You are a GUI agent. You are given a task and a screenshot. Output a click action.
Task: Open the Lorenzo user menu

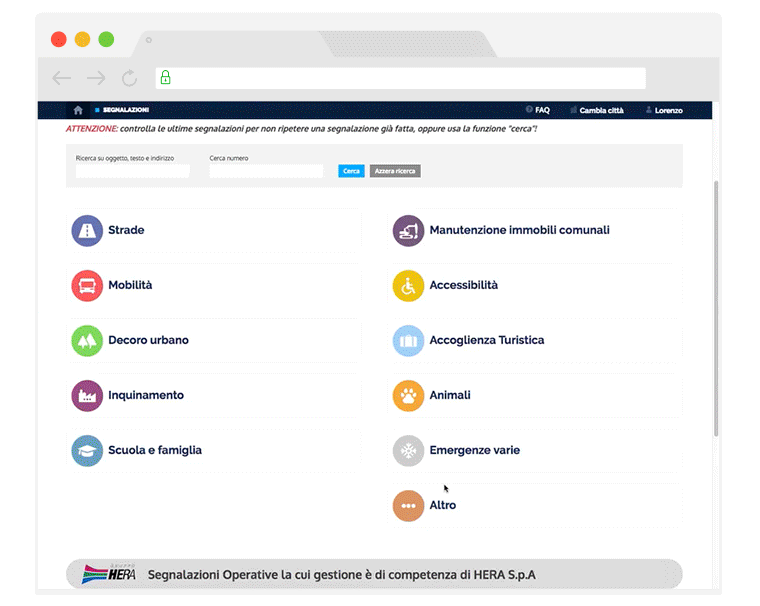click(664, 110)
